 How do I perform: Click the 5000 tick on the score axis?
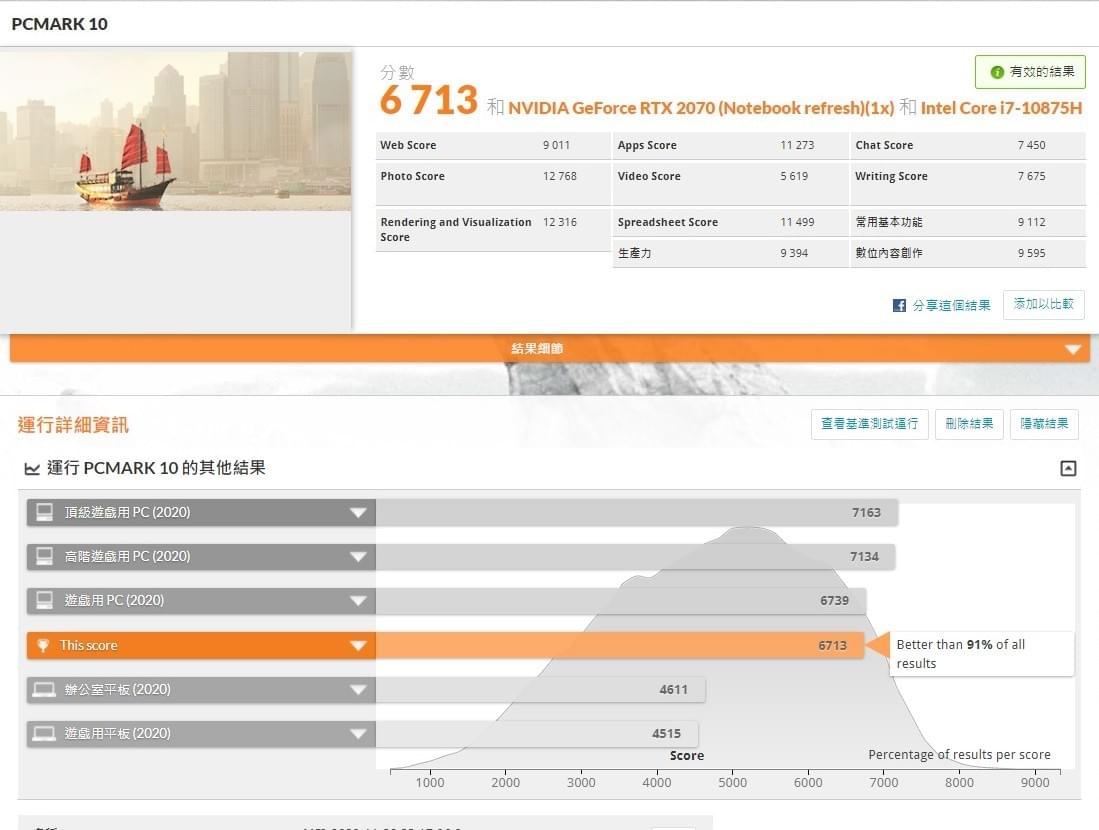(732, 782)
